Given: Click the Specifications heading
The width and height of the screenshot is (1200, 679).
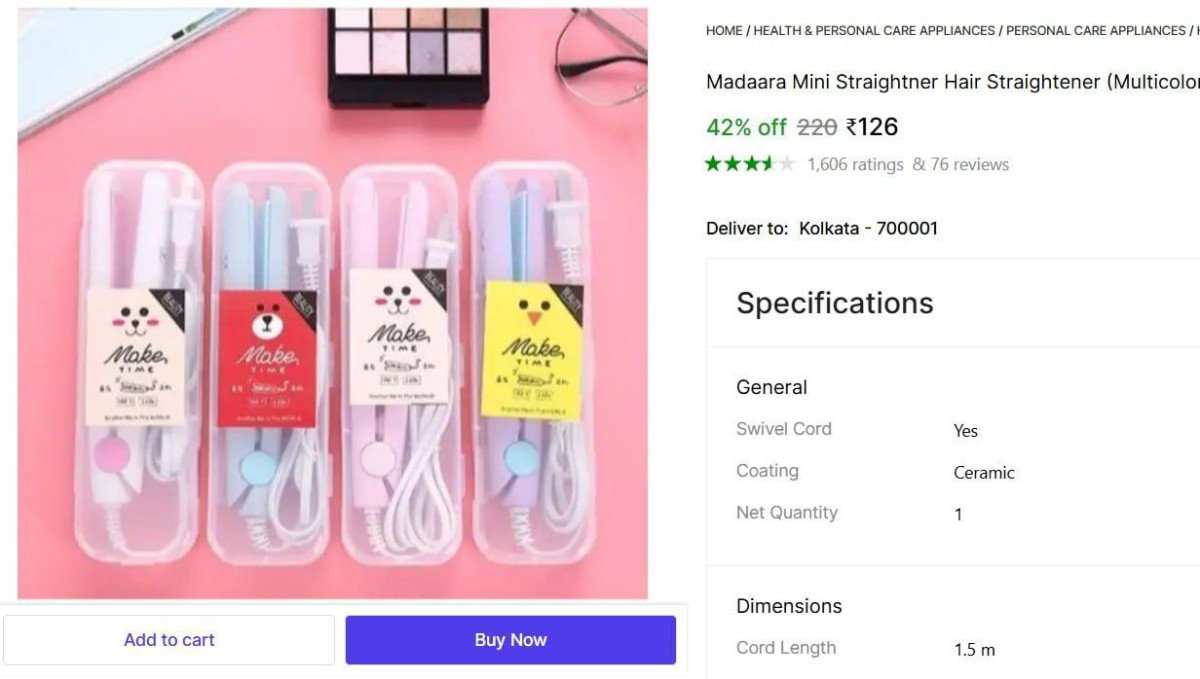Looking at the screenshot, I should [834, 303].
